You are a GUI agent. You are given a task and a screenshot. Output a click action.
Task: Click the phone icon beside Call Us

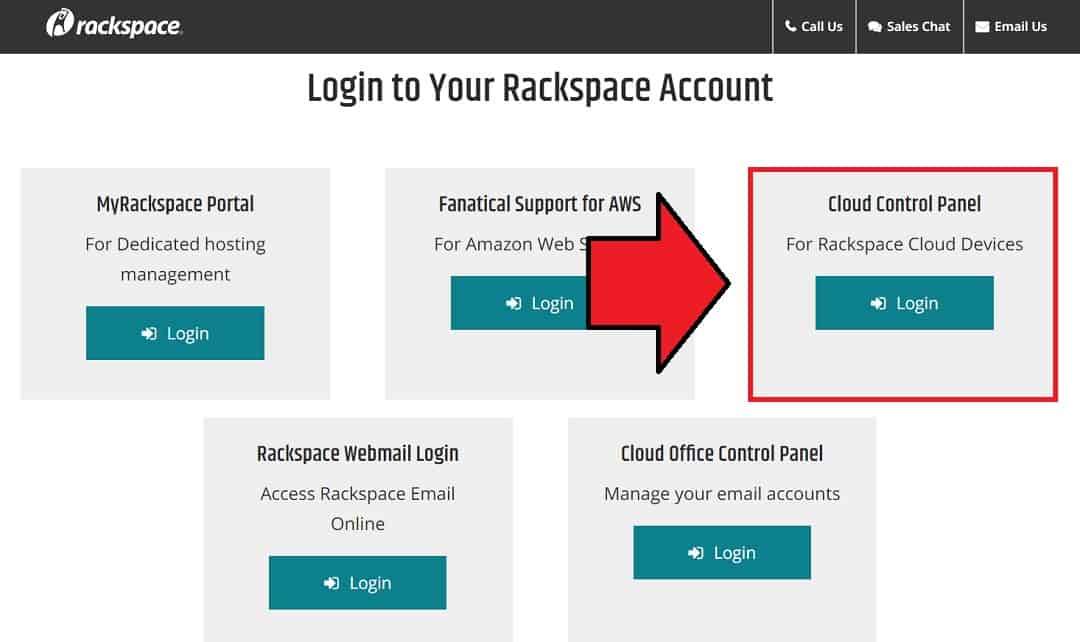point(791,26)
